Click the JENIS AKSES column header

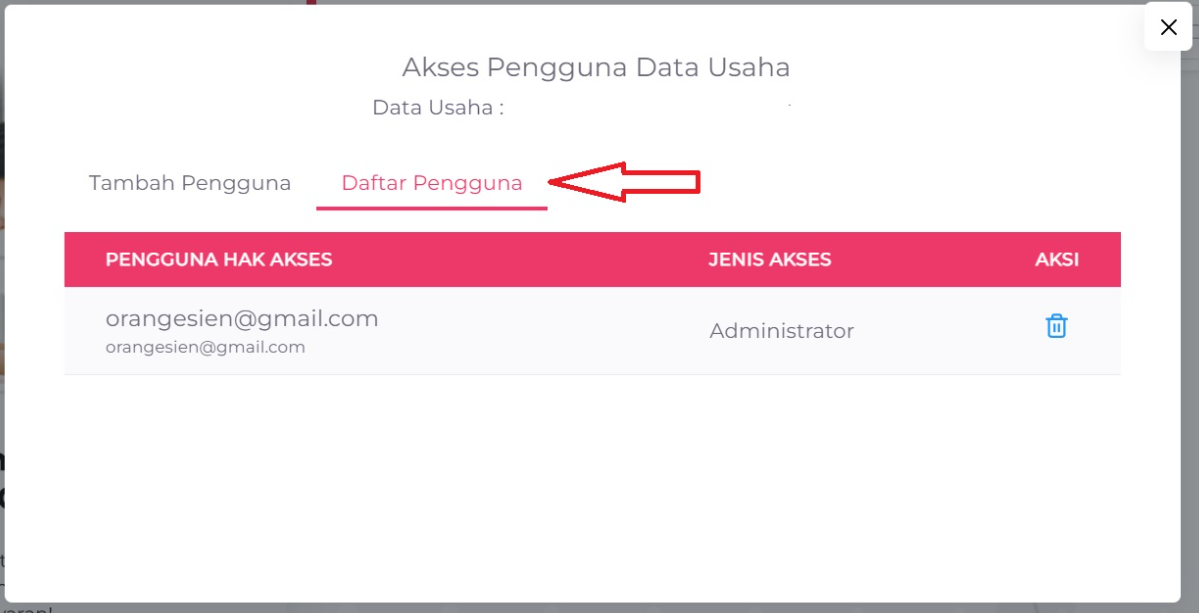click(770, 260)
